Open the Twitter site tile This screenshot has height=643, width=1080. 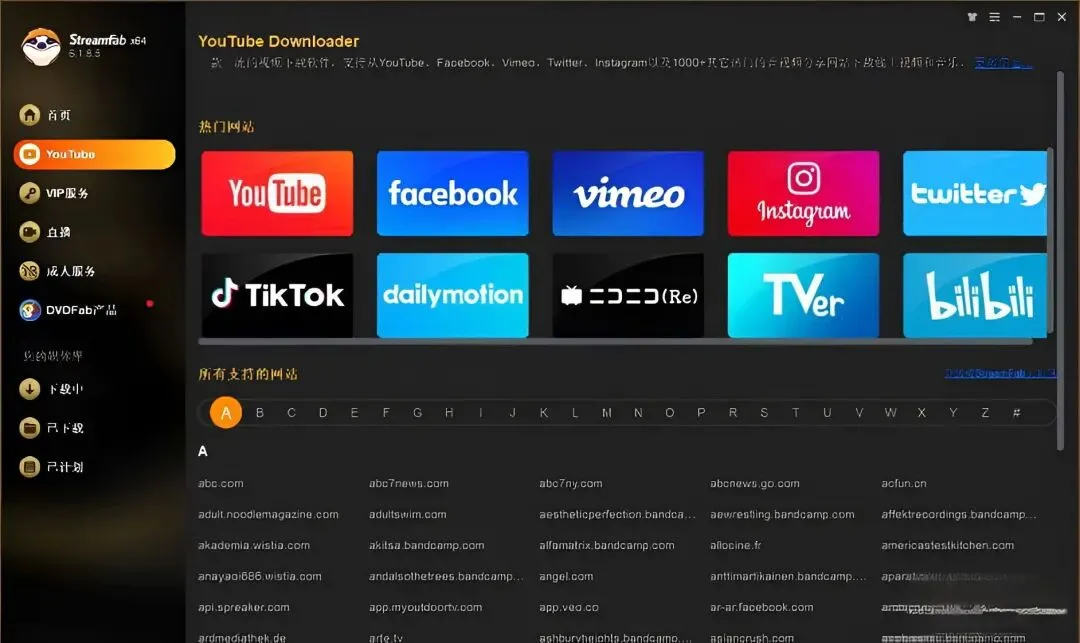coord(975,193)
